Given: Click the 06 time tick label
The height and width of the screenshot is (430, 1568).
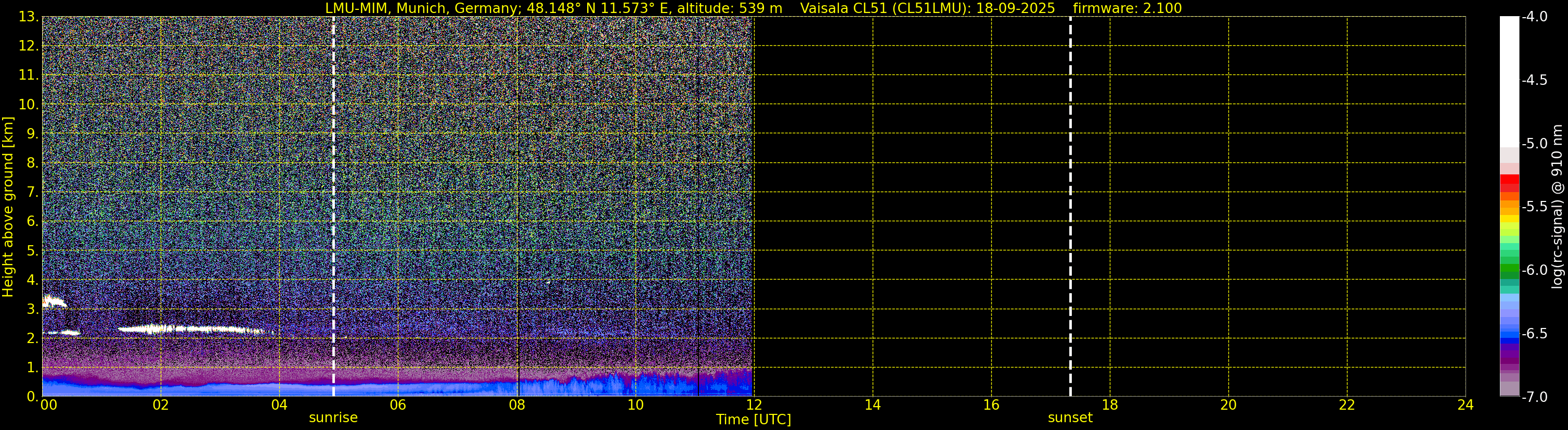Looking at the screenshot, I should tap(398, 405).
